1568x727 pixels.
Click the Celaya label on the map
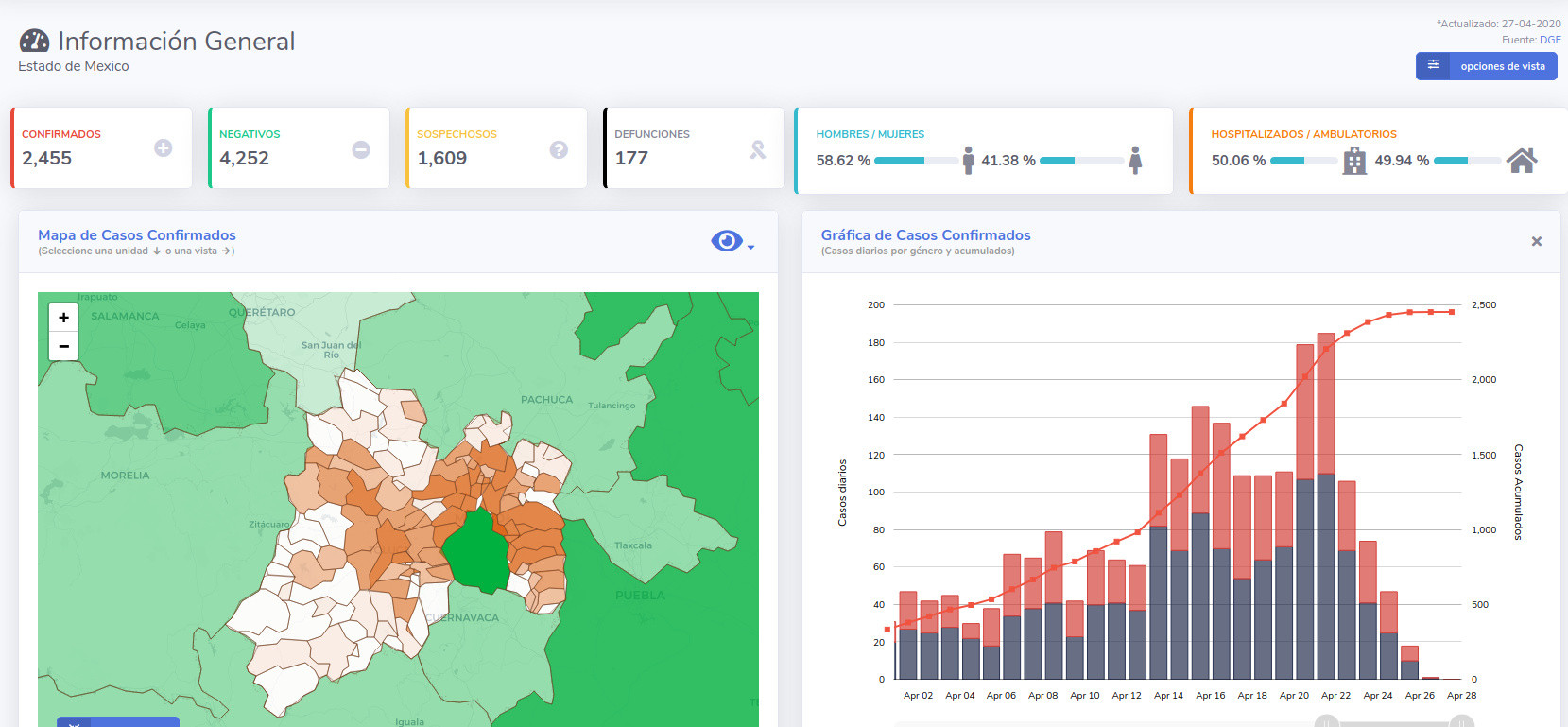tap(190, 325)
